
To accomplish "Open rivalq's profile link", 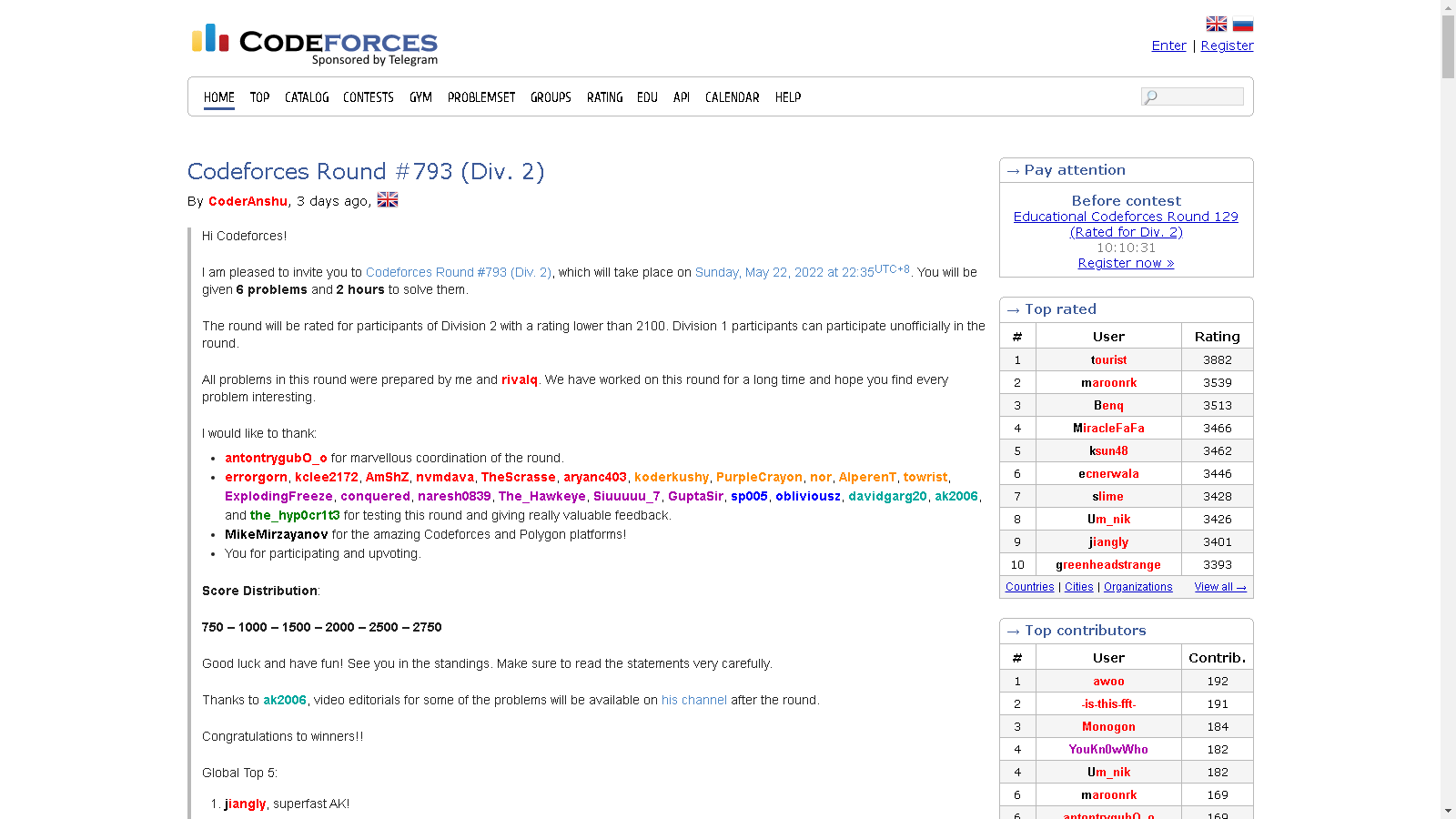I will pos(520,379).
